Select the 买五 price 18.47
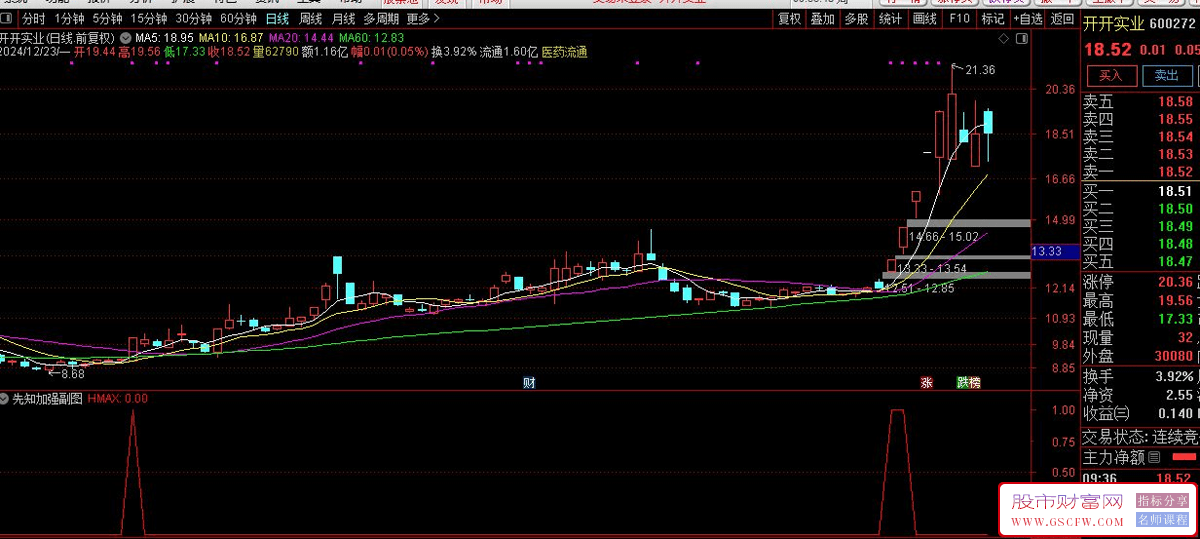This screenshot has height=539, width=1200. click(x=1175, y=261)
